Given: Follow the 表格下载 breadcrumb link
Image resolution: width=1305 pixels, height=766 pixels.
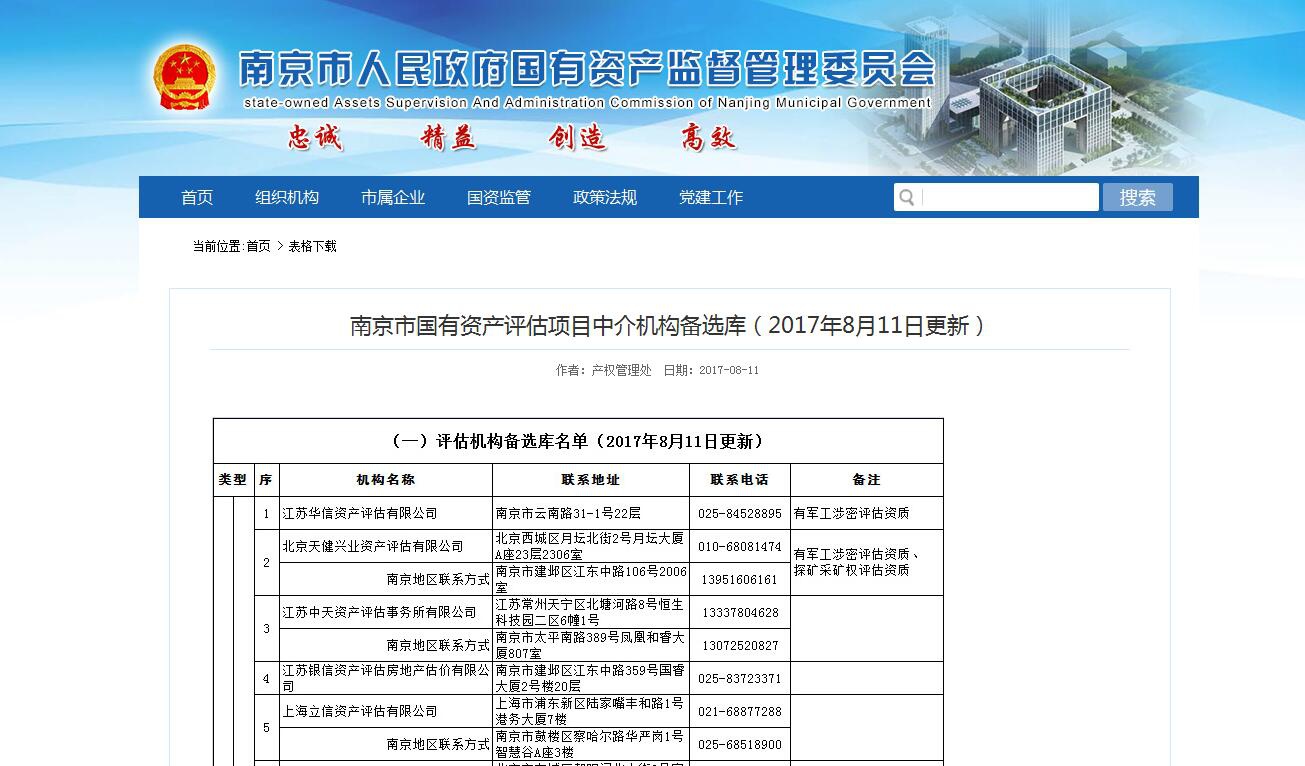Looking at the screenshot, I should click(312, 246).
